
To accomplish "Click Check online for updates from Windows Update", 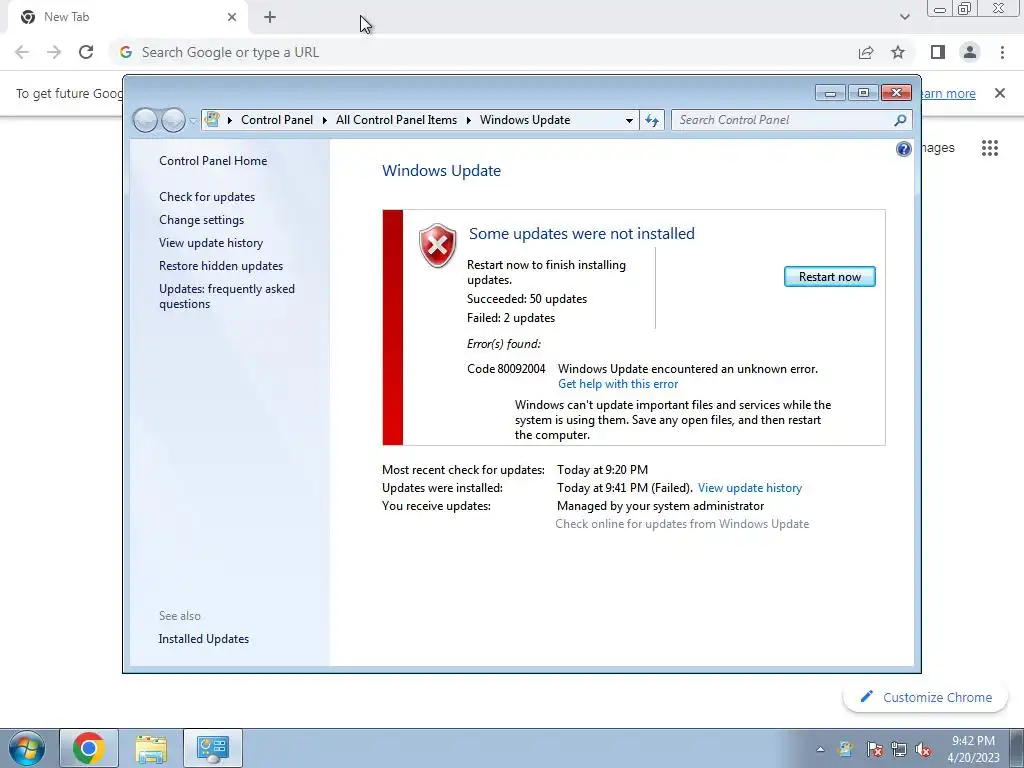I will (x=682, y=524).
